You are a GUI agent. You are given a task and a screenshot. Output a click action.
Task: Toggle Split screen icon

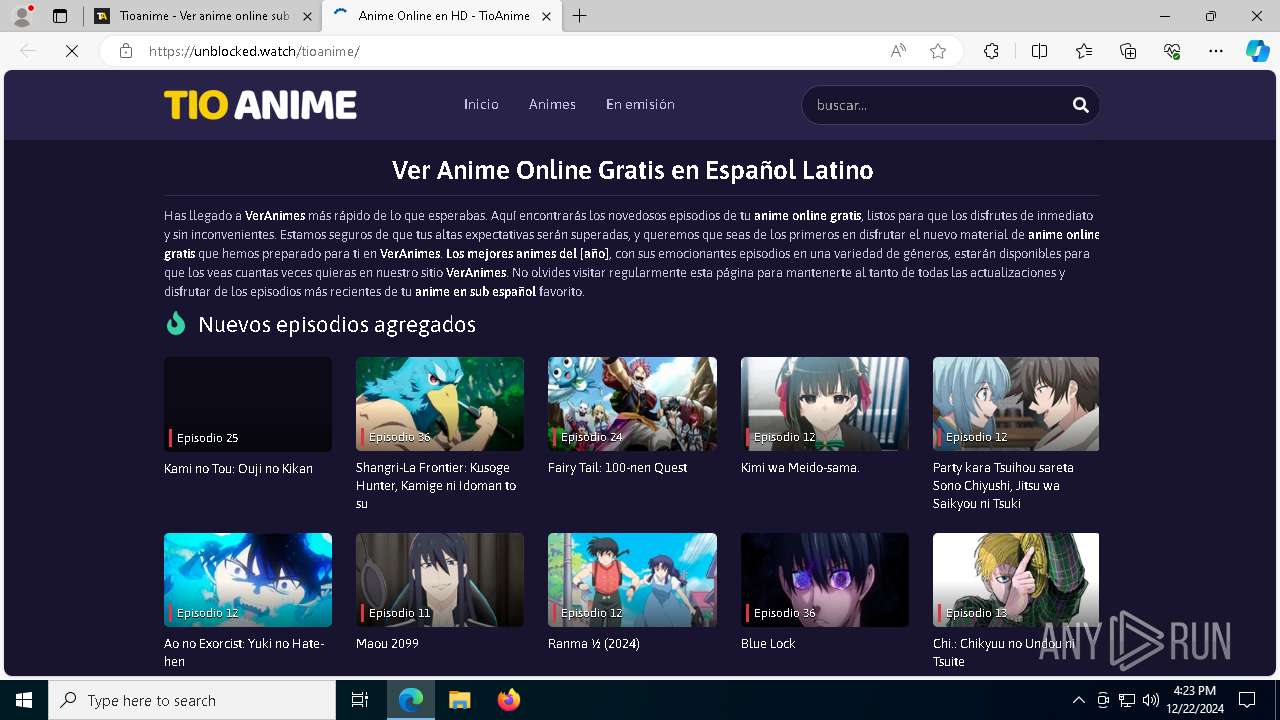pos(1039,51)
